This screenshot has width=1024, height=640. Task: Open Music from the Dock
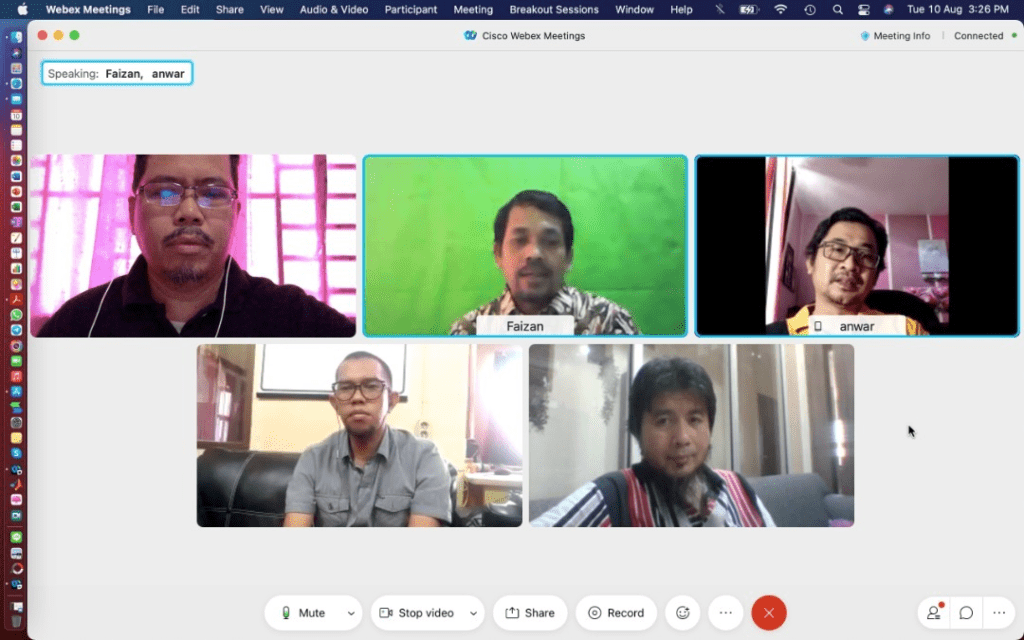click(x=16, y=376)
